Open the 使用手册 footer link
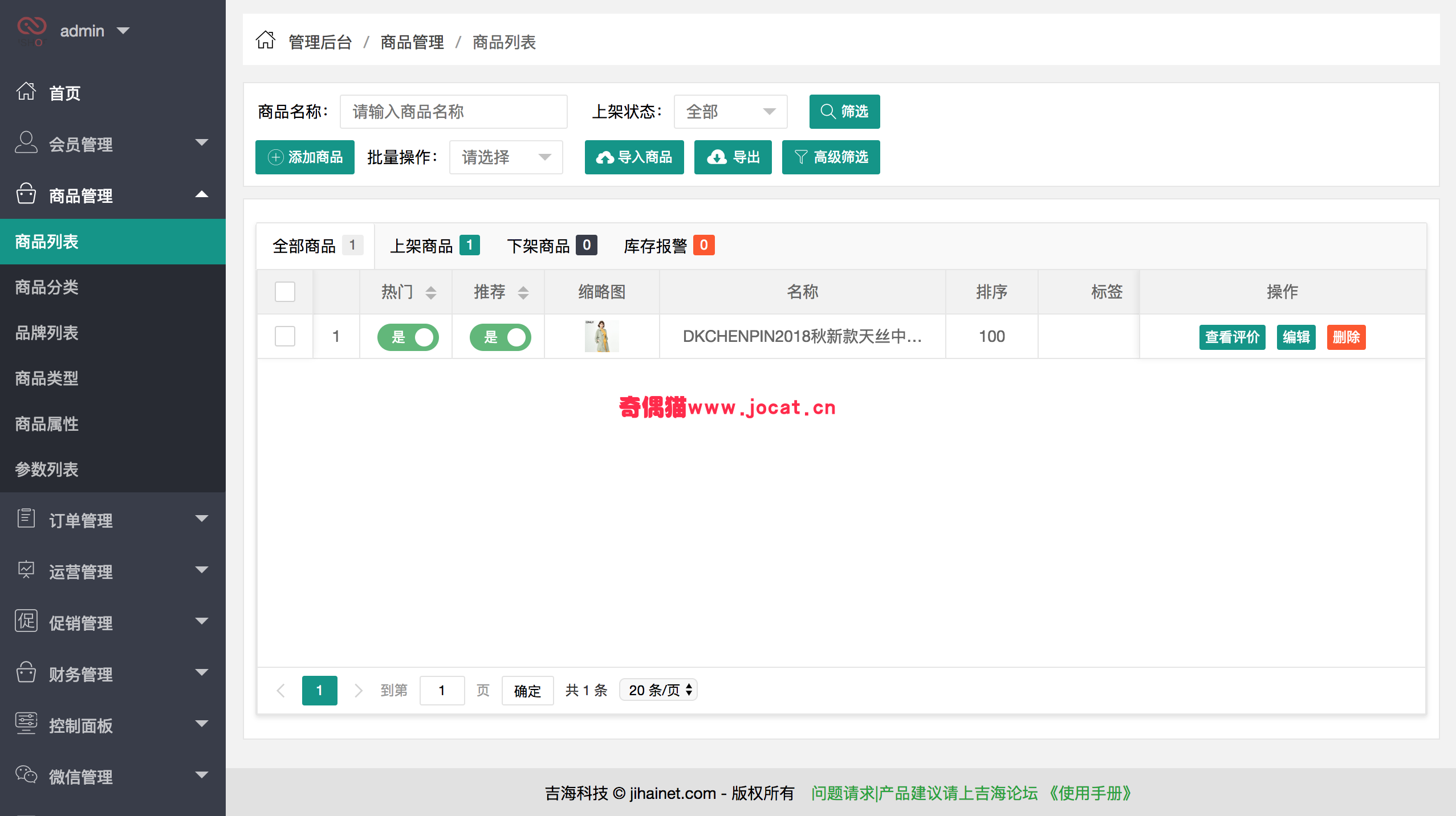The width and height of the screenshot is (1456, 816). point(1089,793)
